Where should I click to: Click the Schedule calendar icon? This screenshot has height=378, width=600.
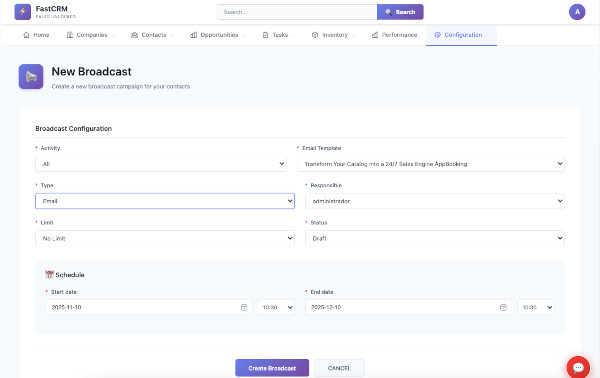49,274
